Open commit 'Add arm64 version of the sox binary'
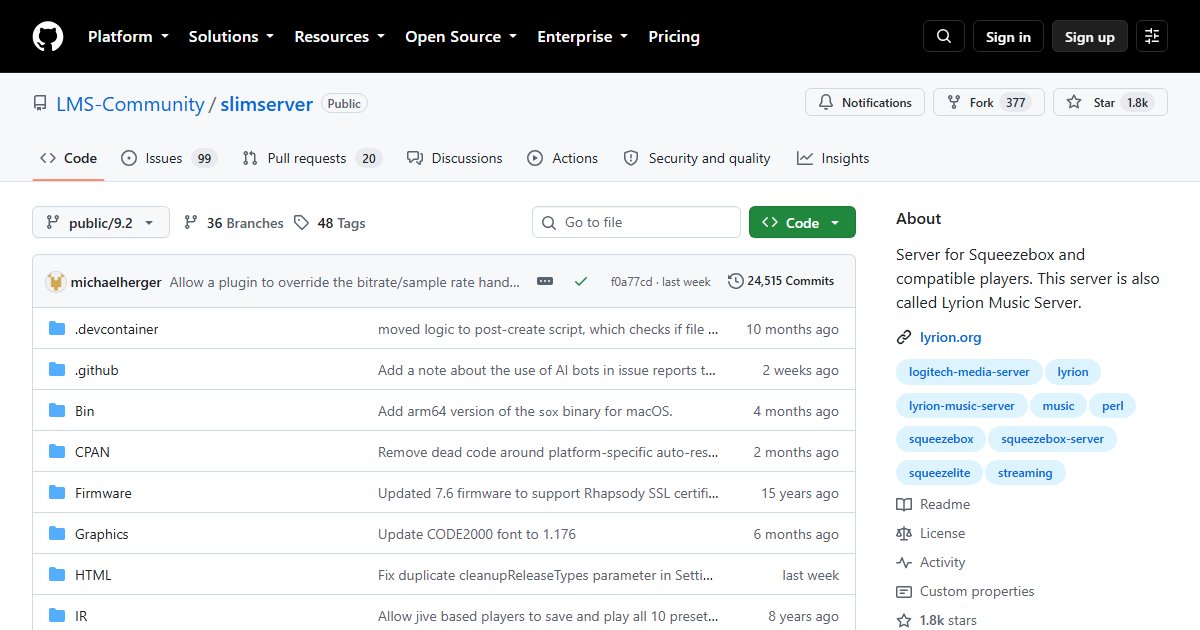 click(x=524, y=411)
